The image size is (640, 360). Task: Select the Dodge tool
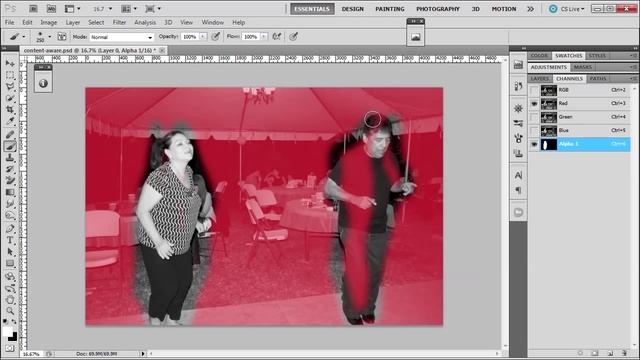10,215
